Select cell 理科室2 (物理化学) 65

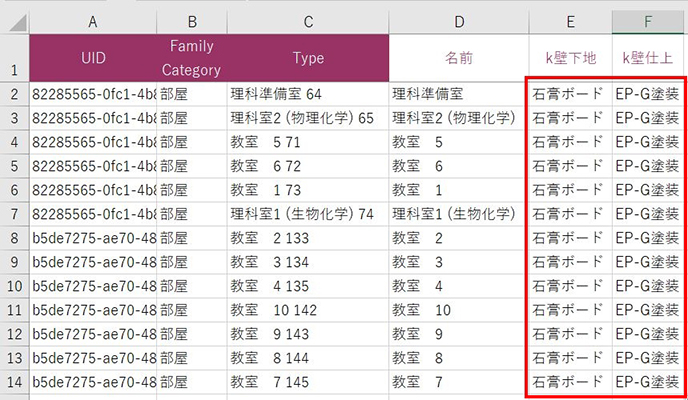308,118
